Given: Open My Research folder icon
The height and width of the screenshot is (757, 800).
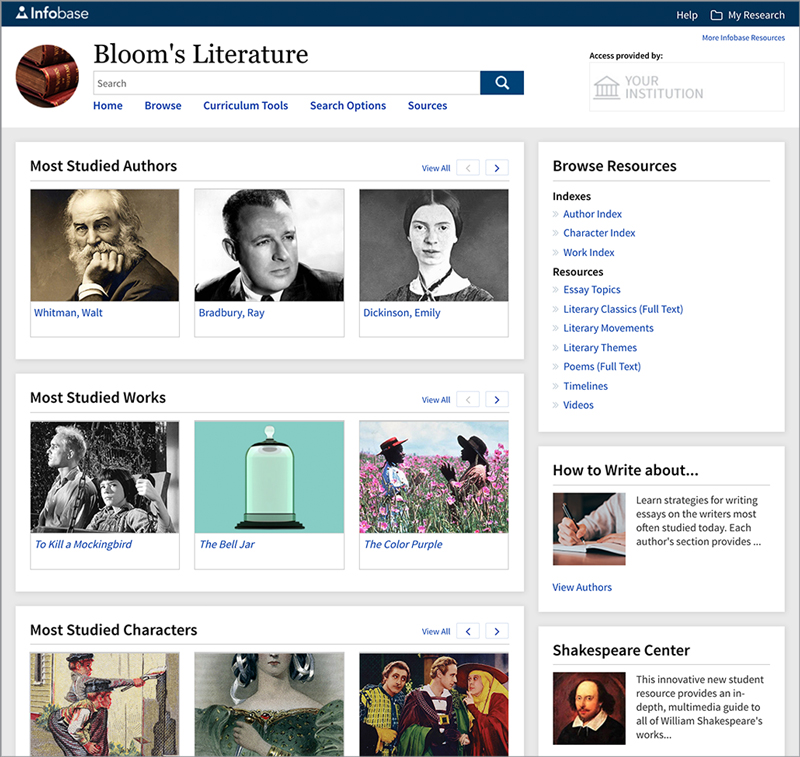Looking at the screenshot, I should pos(716,15).
